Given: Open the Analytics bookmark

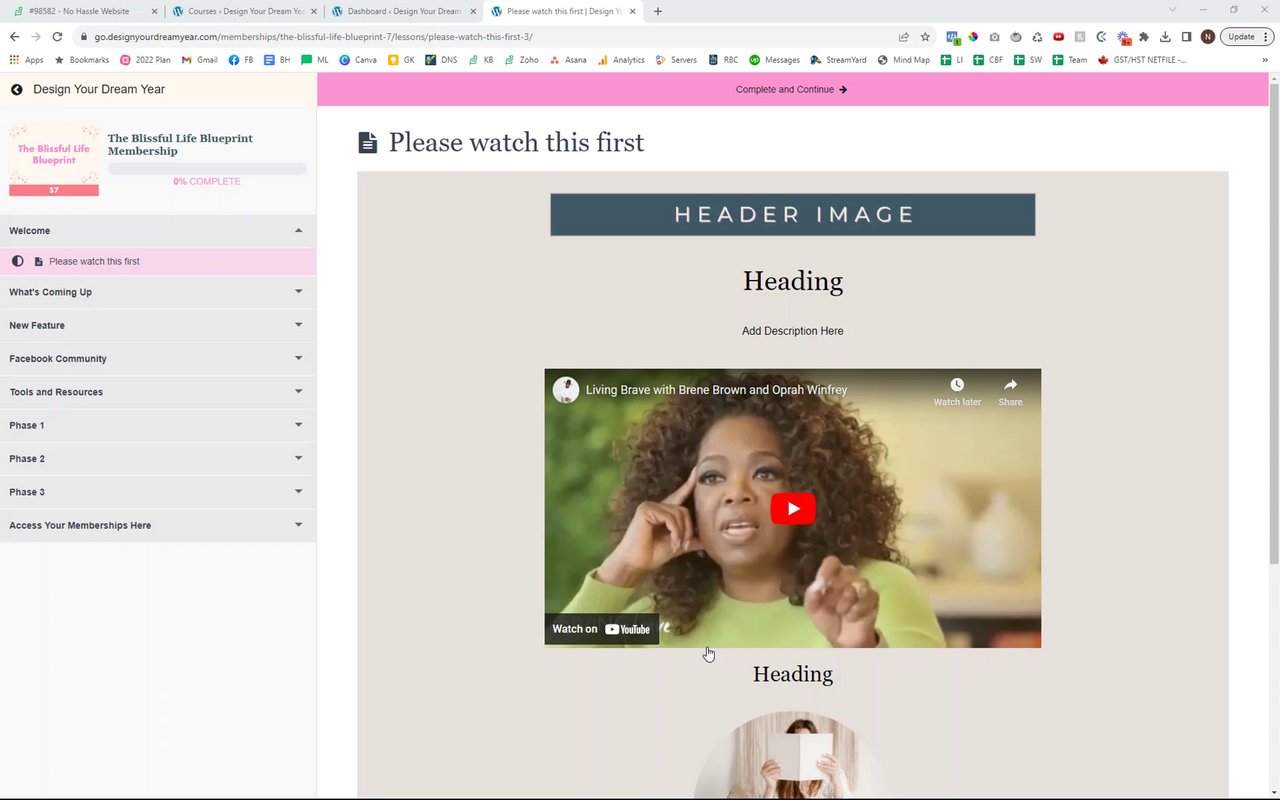Looking at the screenshot, I should [621, 60].
